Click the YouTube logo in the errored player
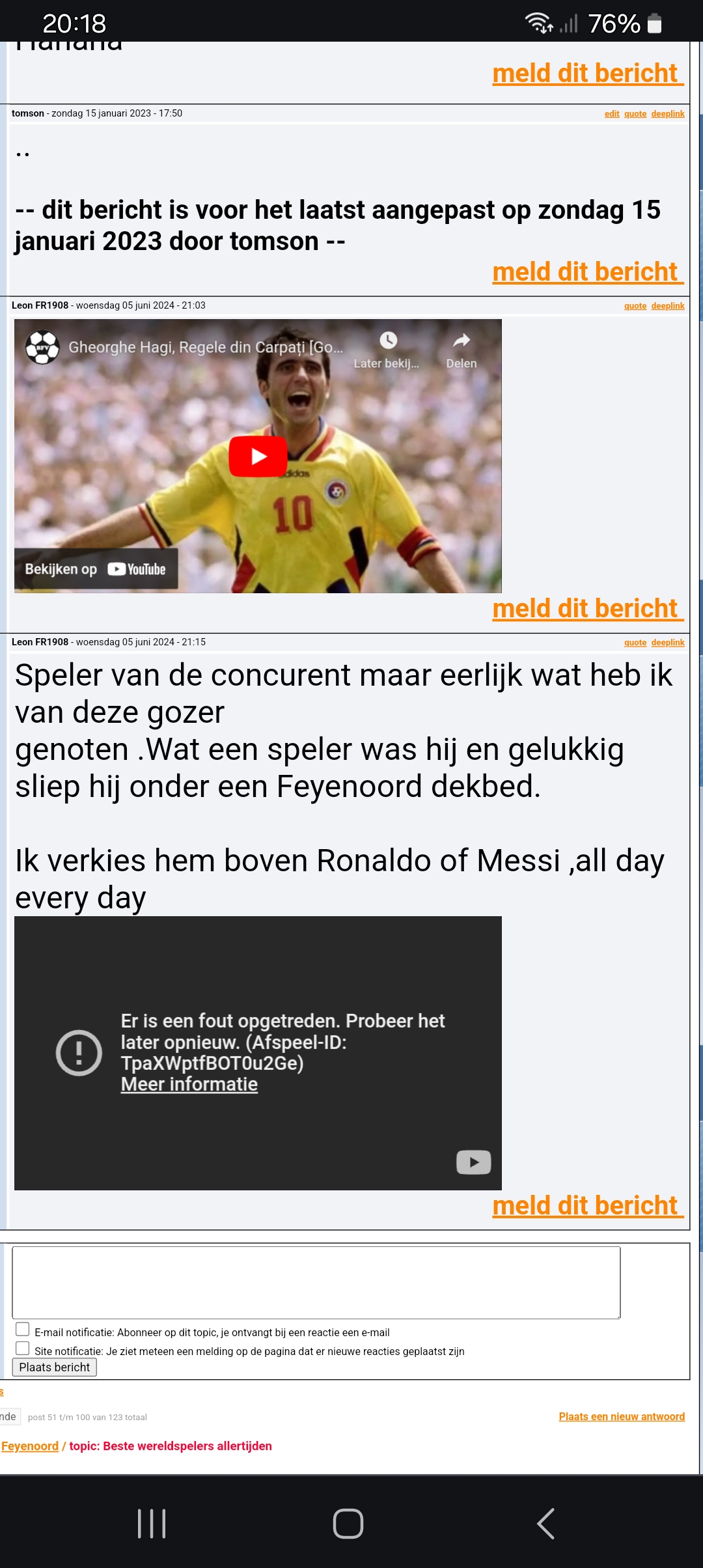 [x=474, y=1162]
